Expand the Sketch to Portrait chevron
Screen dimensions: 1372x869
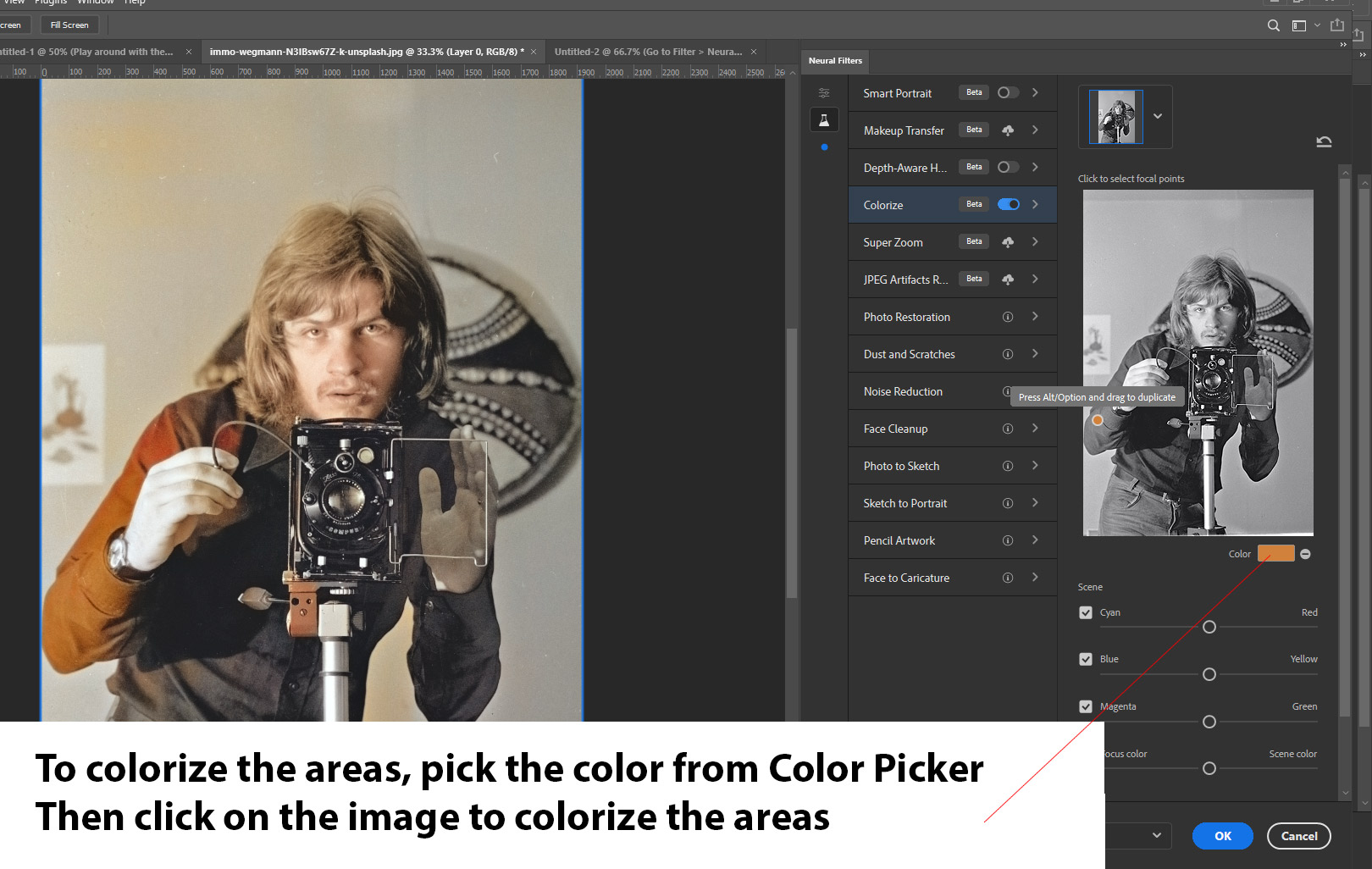click(1035, 503)
